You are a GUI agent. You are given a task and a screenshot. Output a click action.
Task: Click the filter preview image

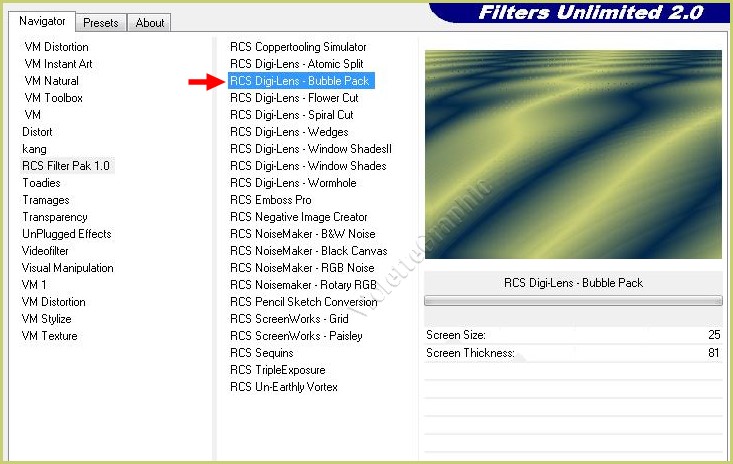(x=573, y=157)
